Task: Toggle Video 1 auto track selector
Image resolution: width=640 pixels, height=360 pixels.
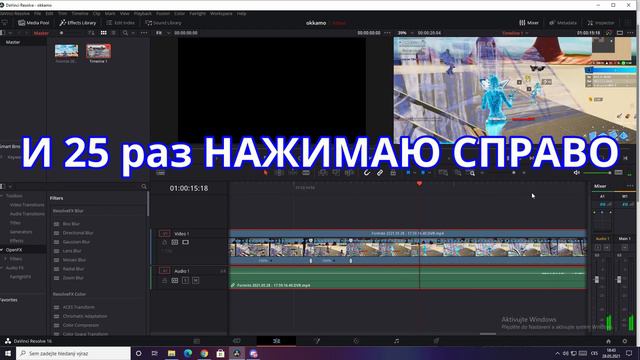Action: tap(175, 242)
